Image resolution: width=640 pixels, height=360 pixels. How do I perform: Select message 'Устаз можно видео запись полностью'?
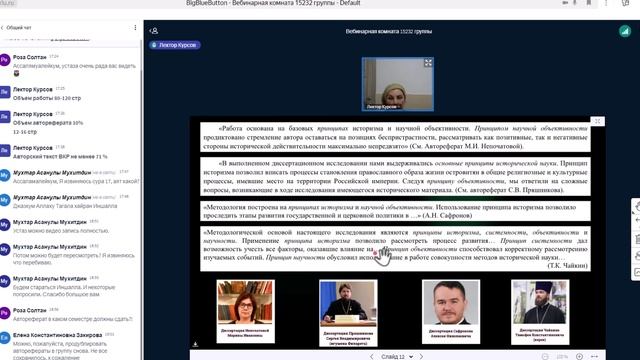pyautogui.click(x=61, y=231)
